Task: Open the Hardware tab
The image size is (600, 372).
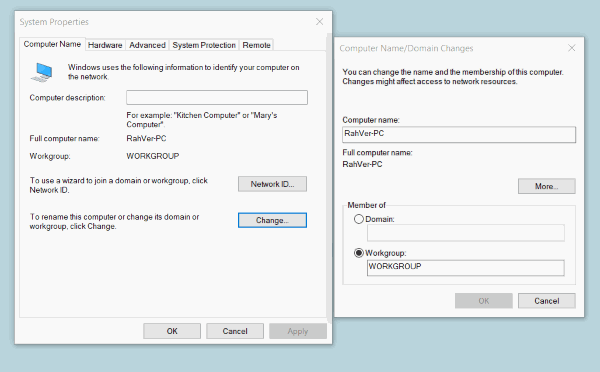Action: tap(105, 45)
